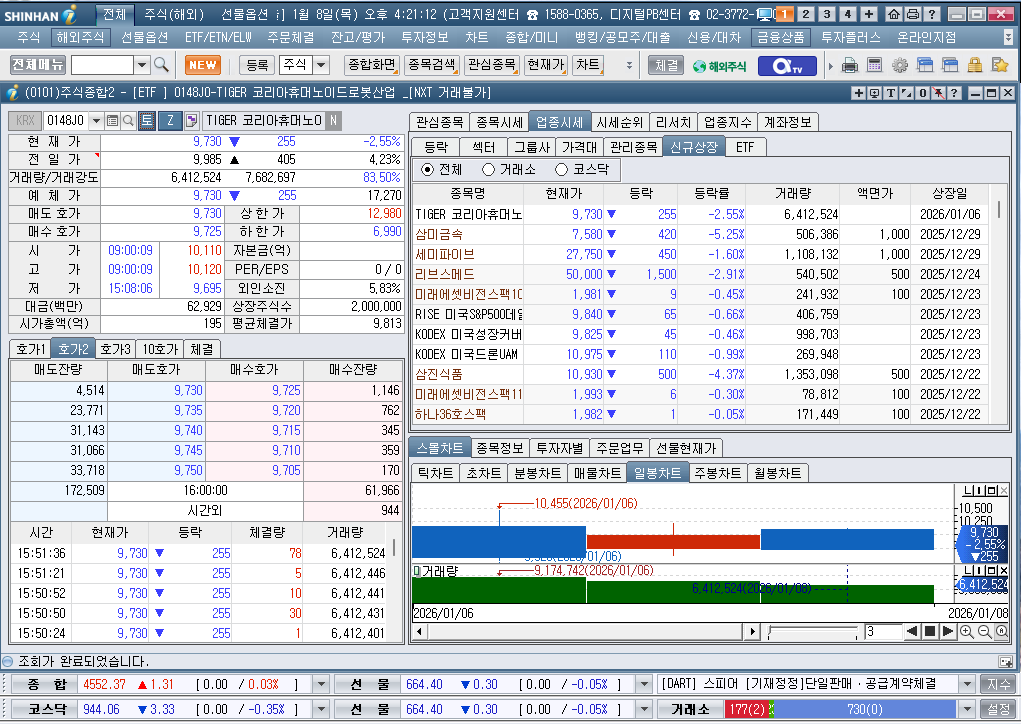This screenshot has width=1021, height=724.
Task: Switch to virtual screen 2
Action: pos(805,14)
